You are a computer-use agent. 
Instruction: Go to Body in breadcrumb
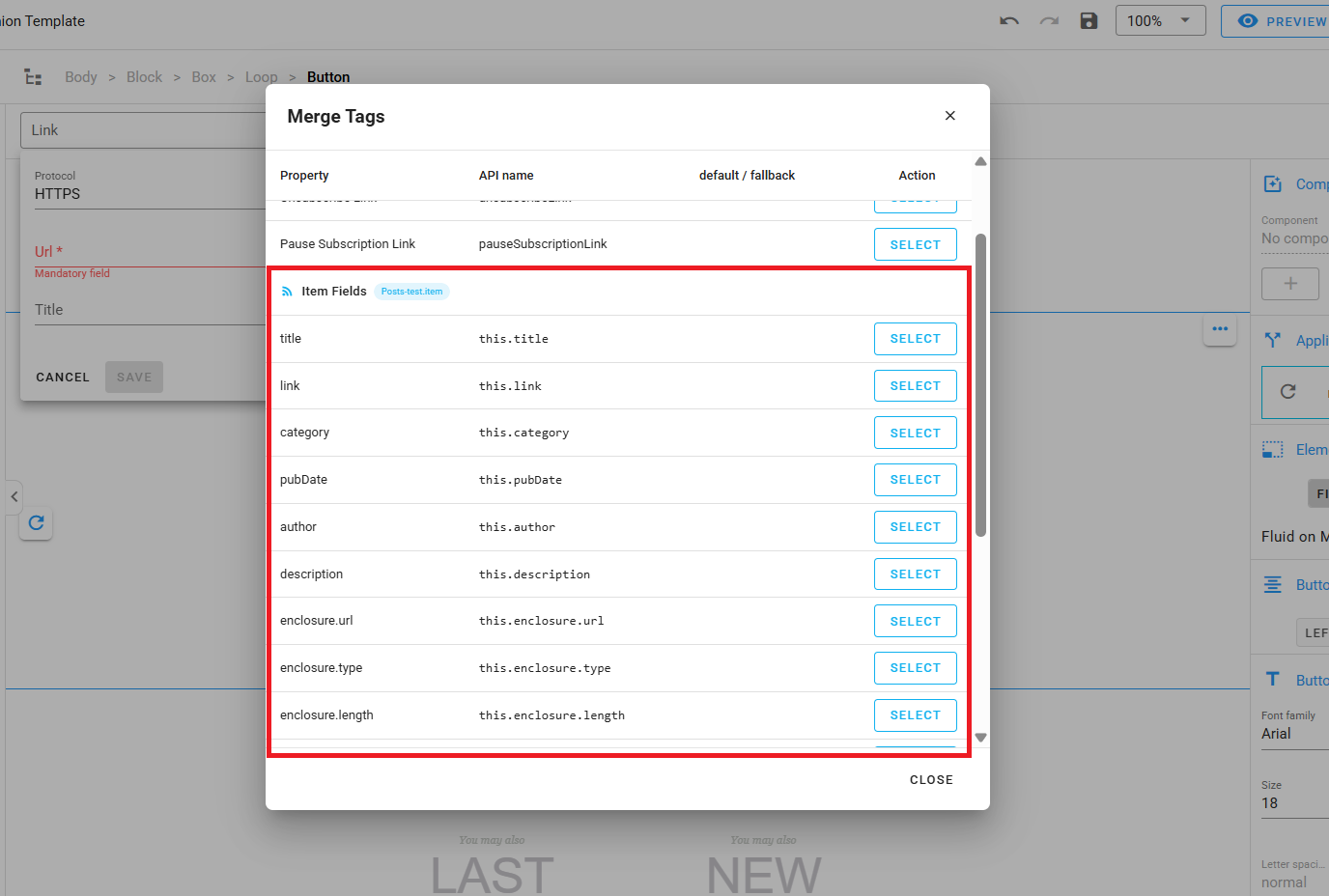(x=81, y=77)
